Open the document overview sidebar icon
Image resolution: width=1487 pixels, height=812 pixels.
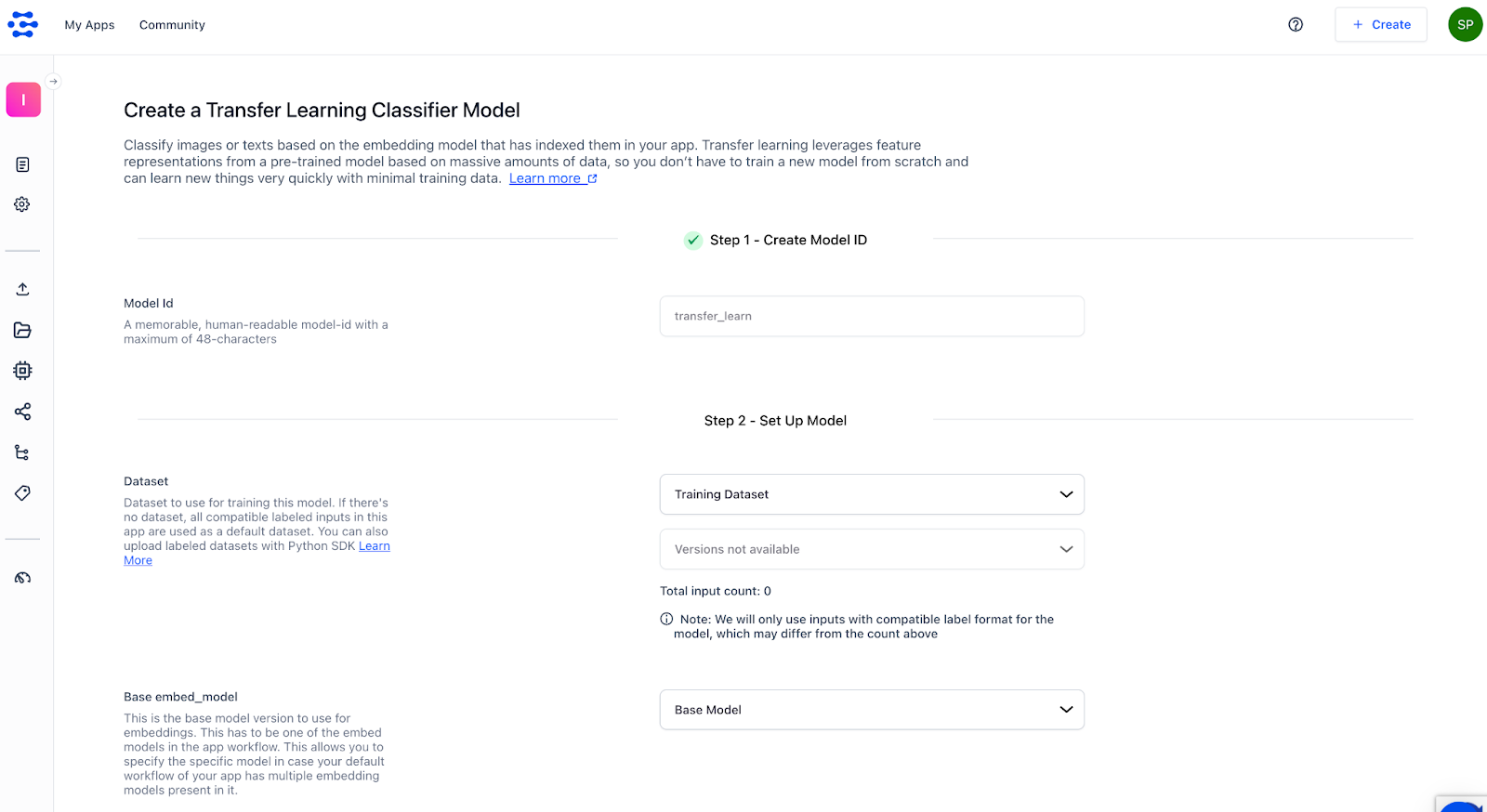(23, 164)
